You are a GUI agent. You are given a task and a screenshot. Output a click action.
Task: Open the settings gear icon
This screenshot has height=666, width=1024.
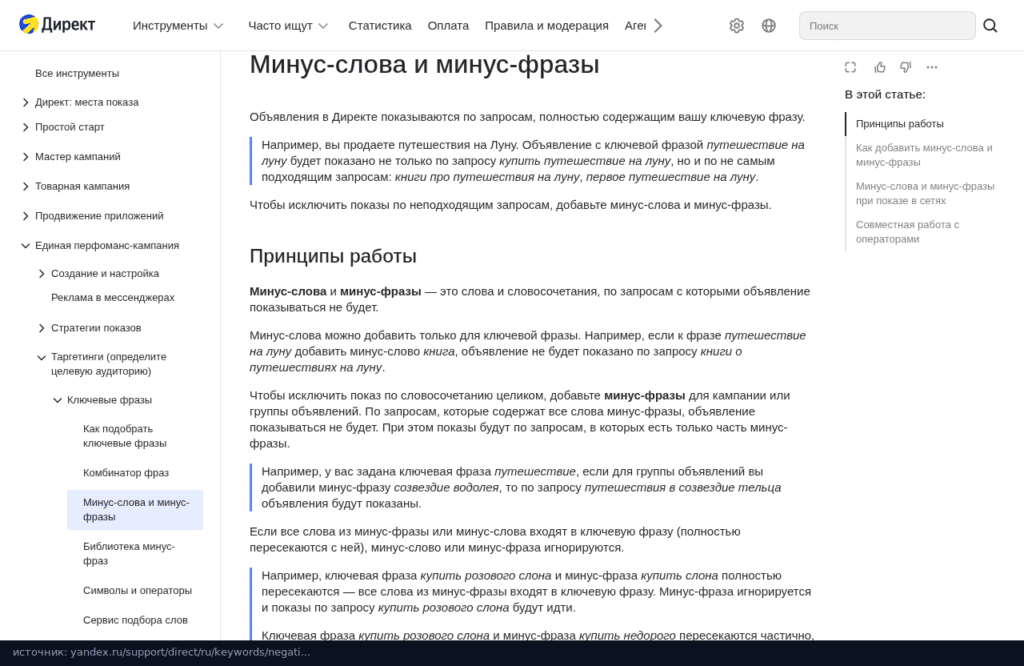(737, 25)
